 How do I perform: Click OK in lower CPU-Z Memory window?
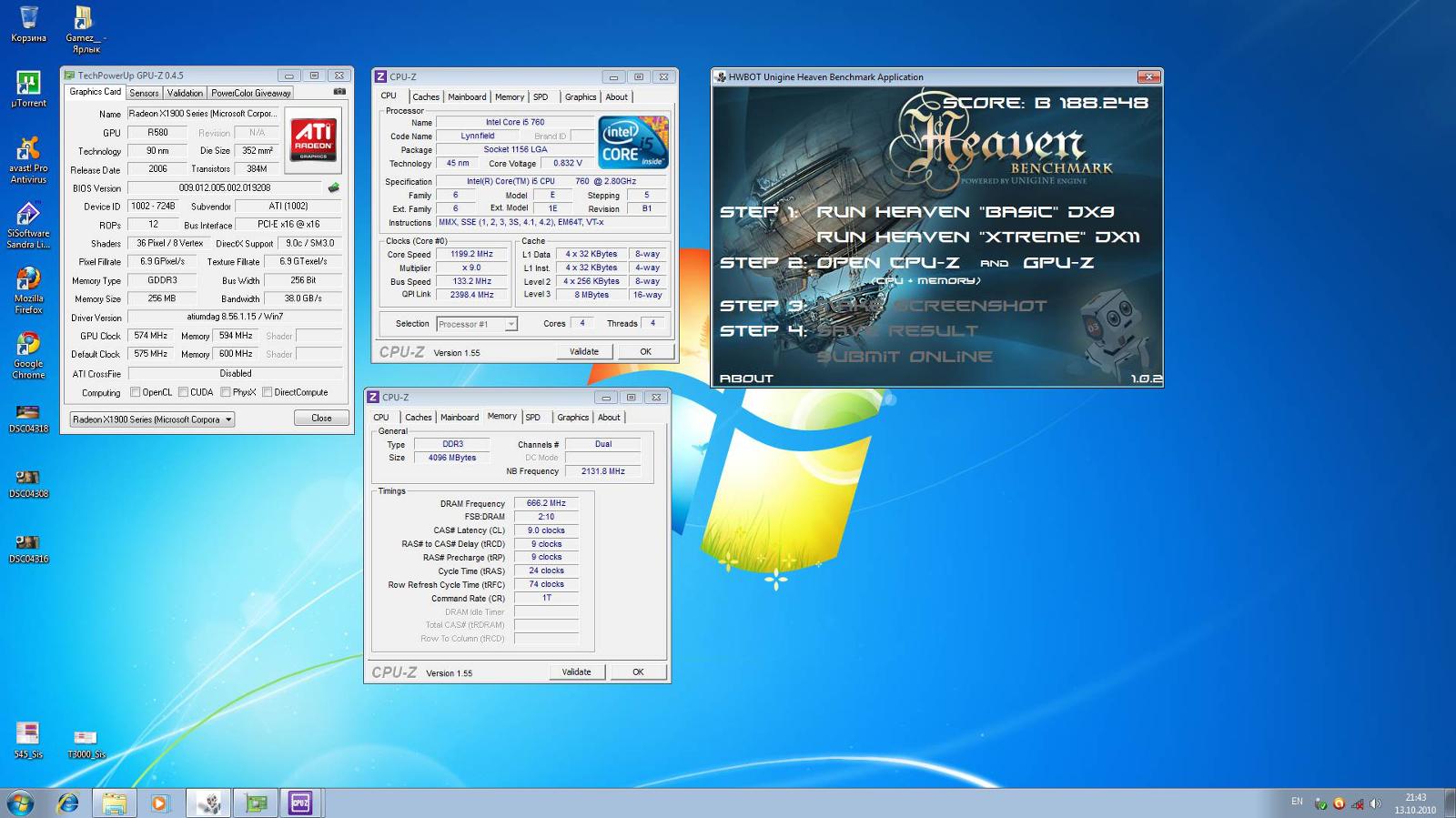638,672
